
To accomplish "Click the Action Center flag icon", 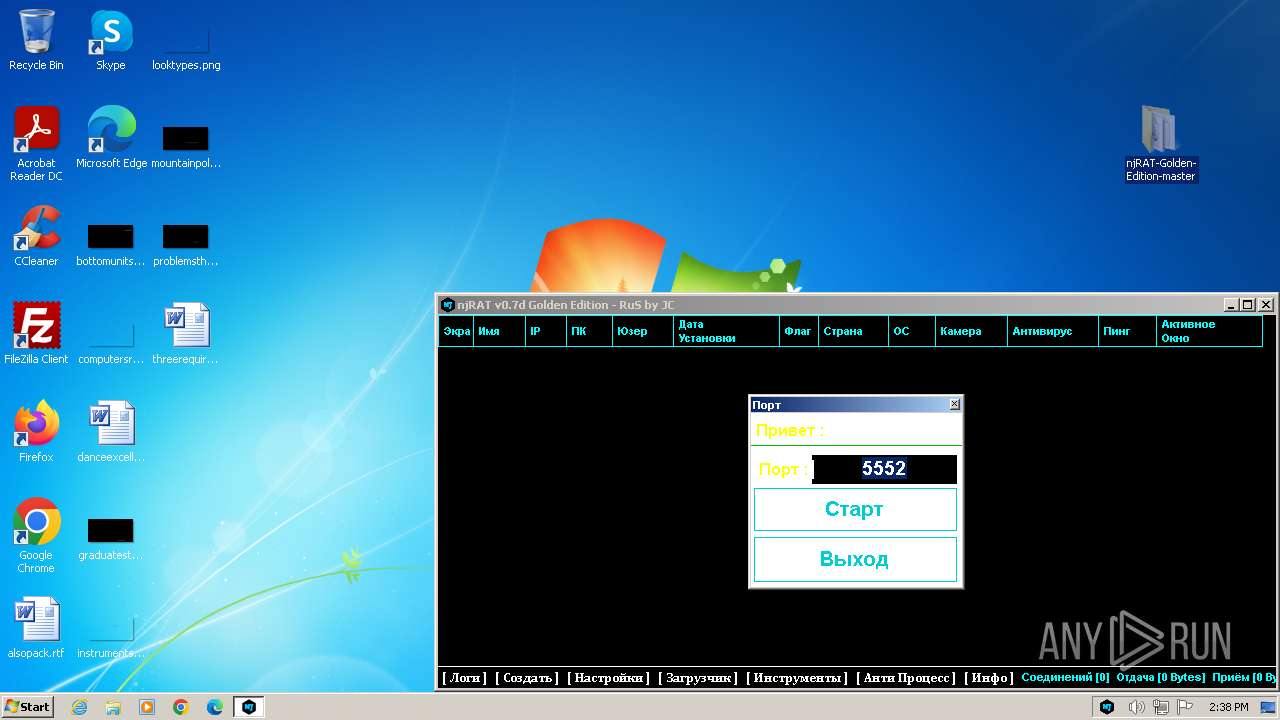I will [x=1185, y=707].
